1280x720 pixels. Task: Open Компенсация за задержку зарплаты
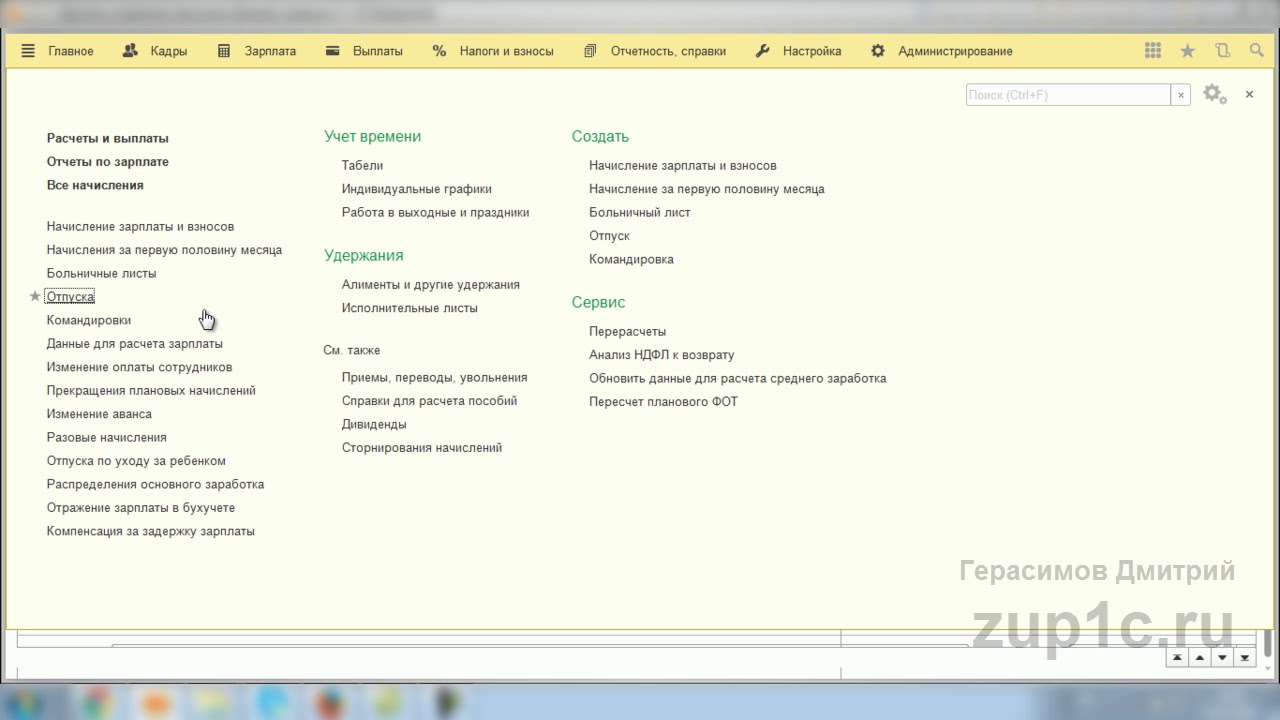point(151,531)
